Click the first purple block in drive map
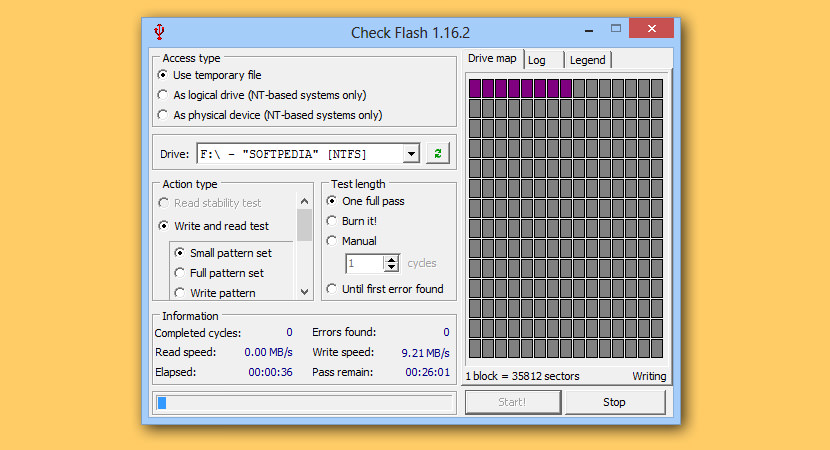Viewport: 830px width, 450px height. coord(475,88)
